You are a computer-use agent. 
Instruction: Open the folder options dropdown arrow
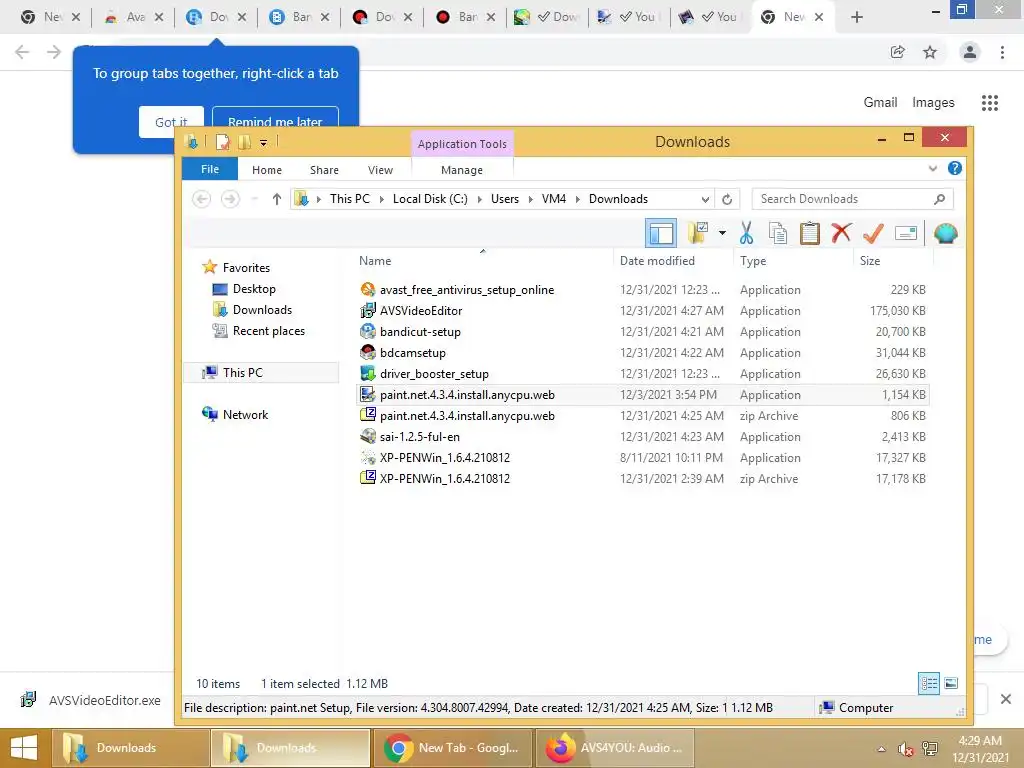[722, 232]
